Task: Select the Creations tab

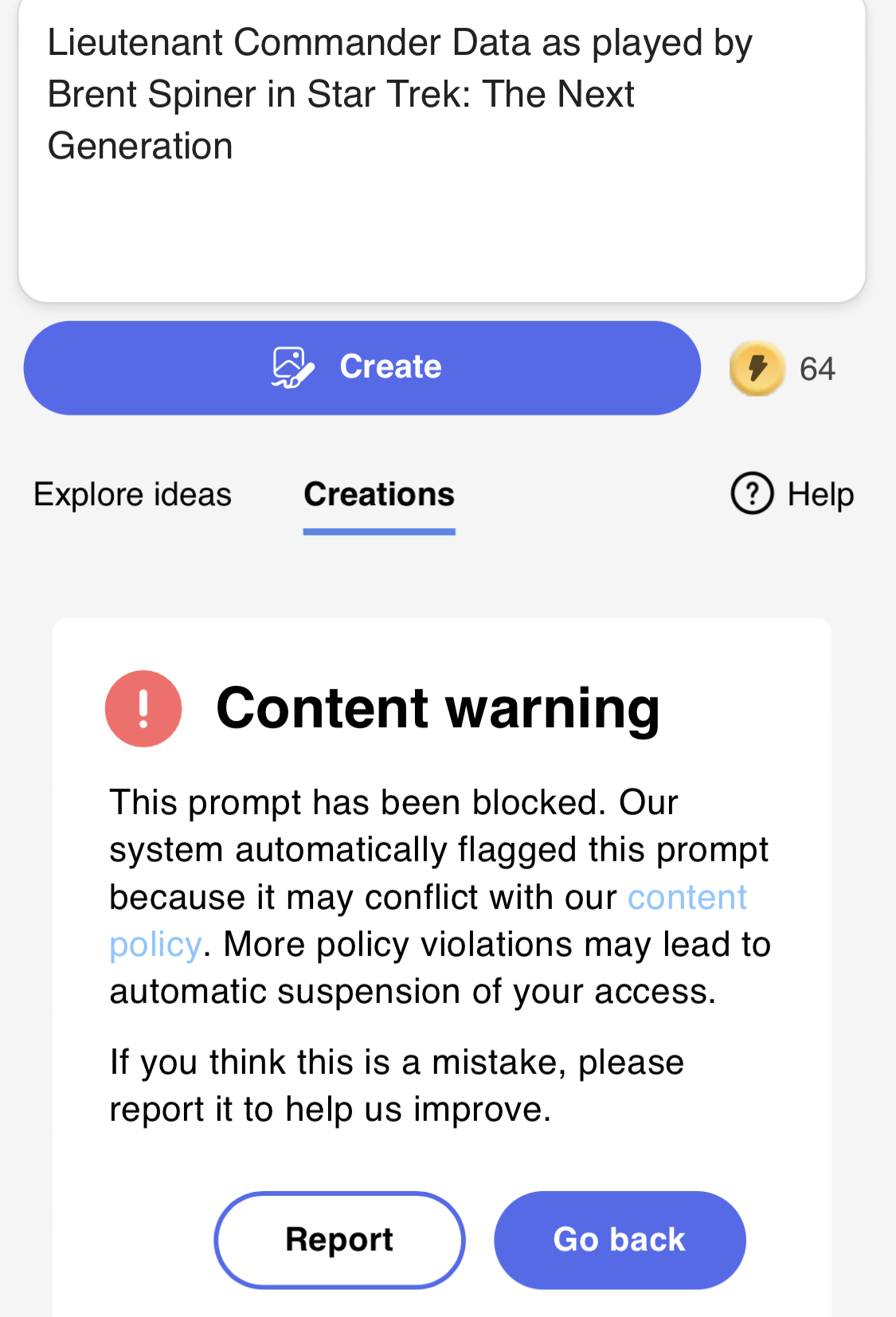Action: [x=379, y=494]
